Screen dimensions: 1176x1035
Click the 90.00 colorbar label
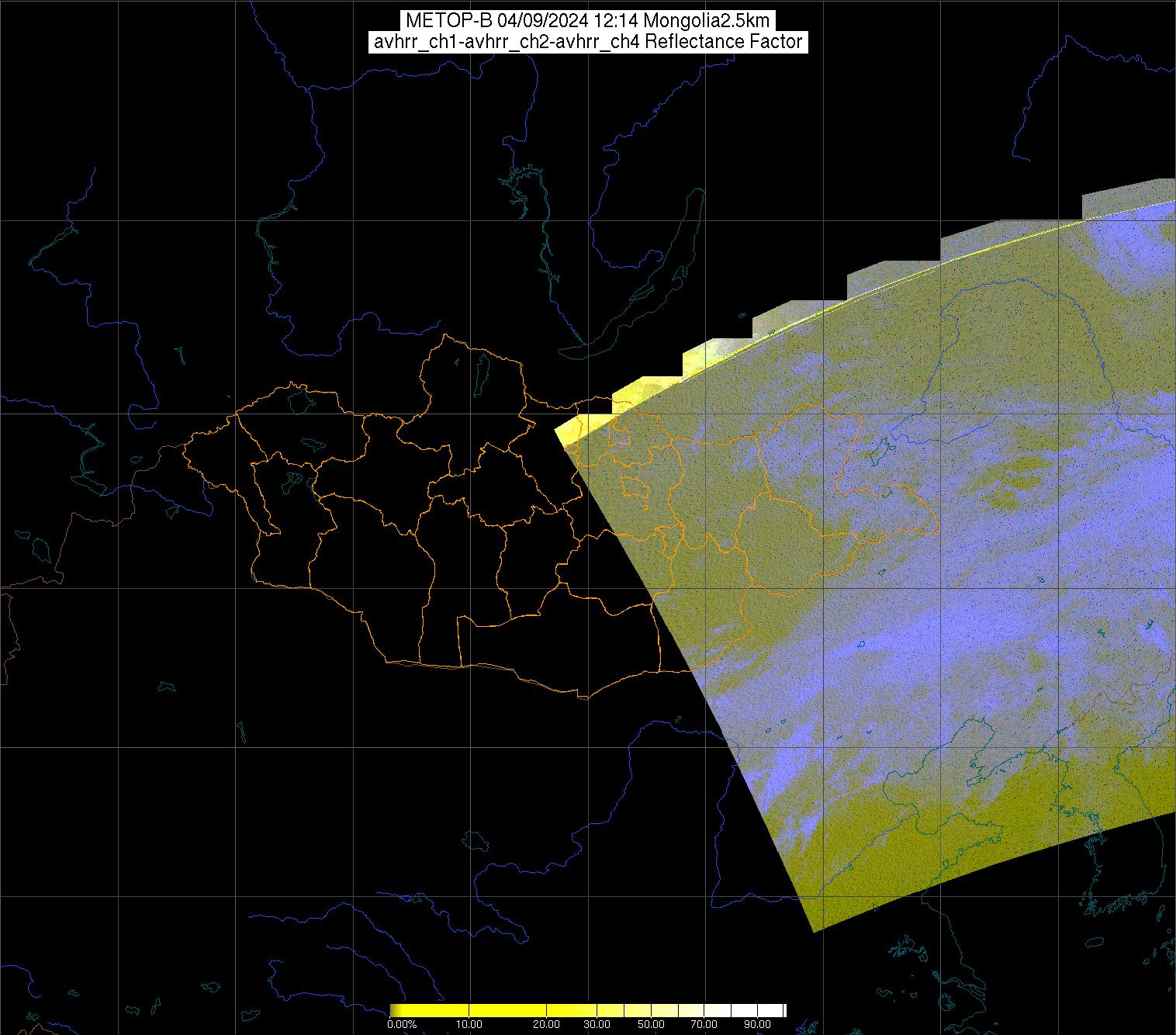tap(758, 1024)
